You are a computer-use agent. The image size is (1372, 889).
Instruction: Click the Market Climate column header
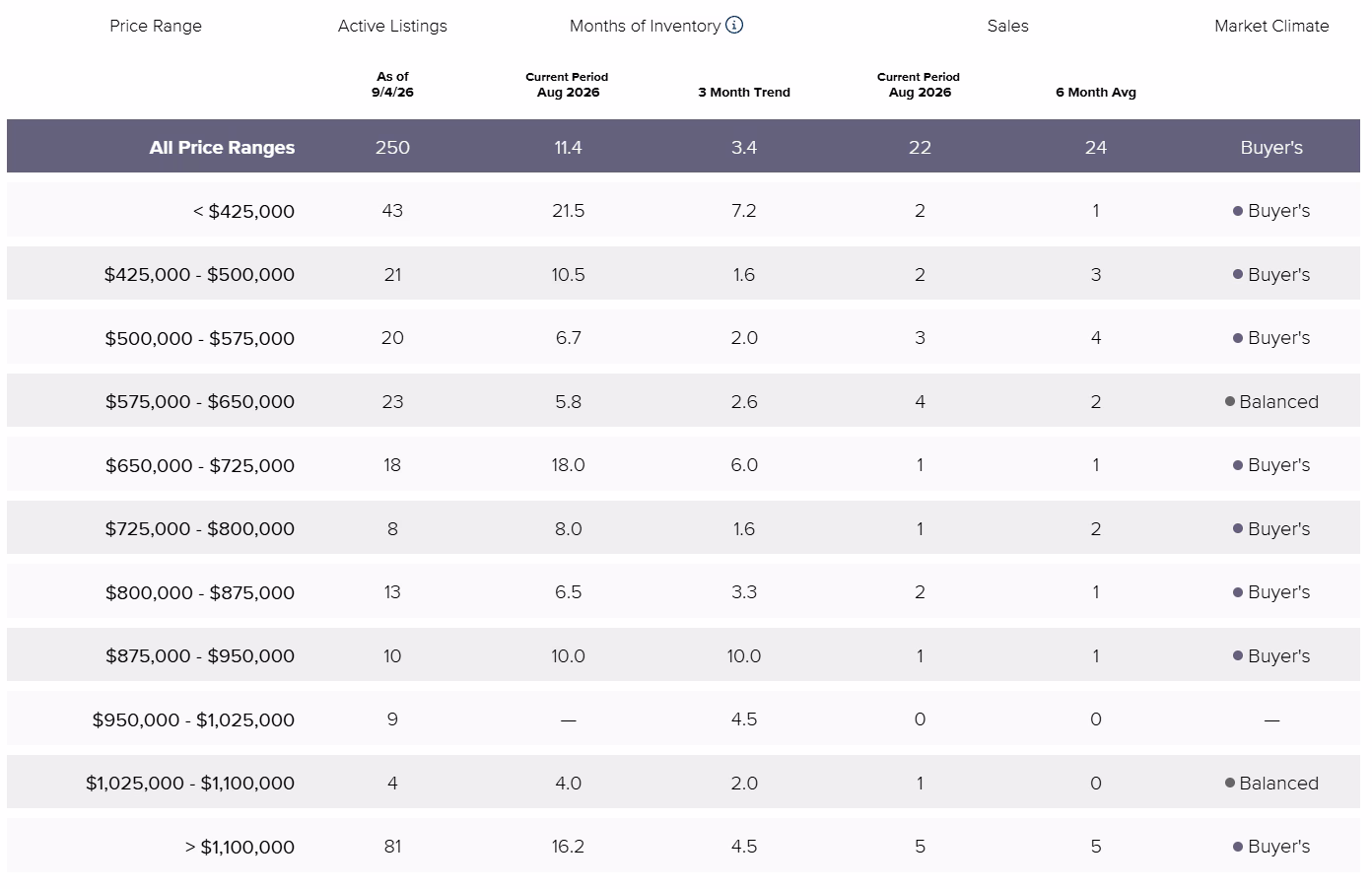point(1271,26)
